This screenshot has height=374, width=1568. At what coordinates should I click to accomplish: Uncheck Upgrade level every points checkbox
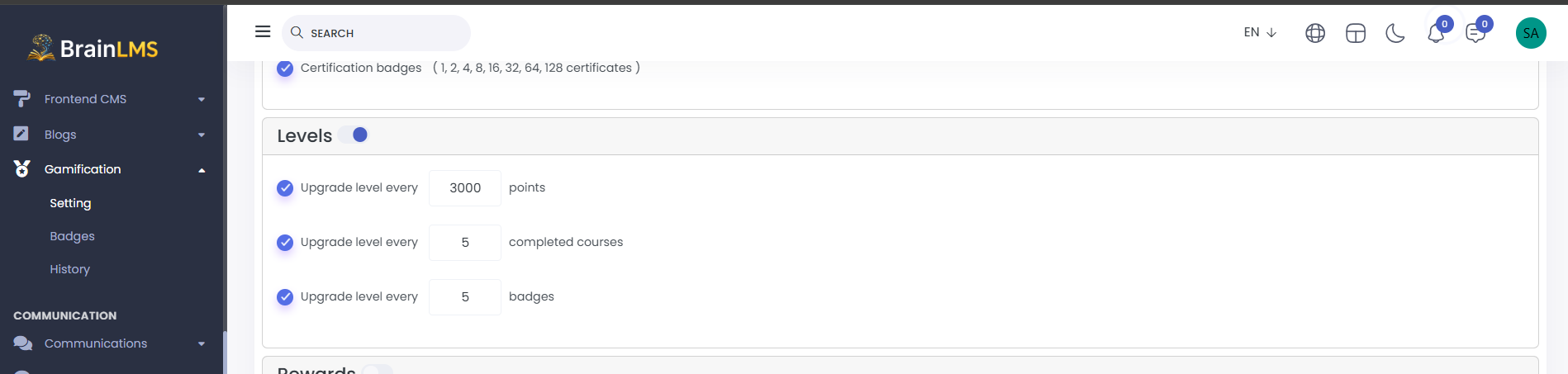(285, 188)
